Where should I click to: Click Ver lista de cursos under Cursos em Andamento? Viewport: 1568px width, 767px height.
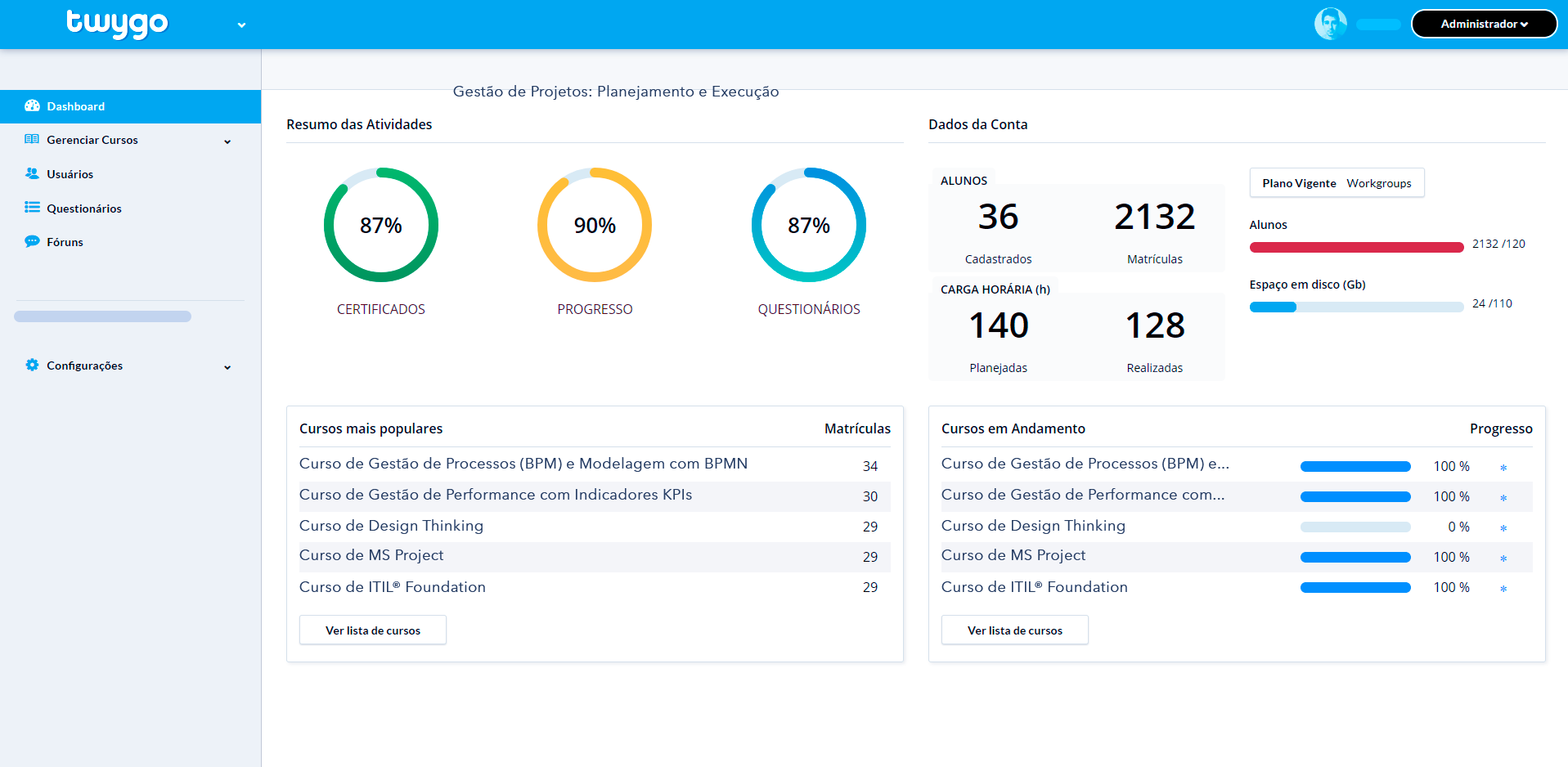point(1014,630)
